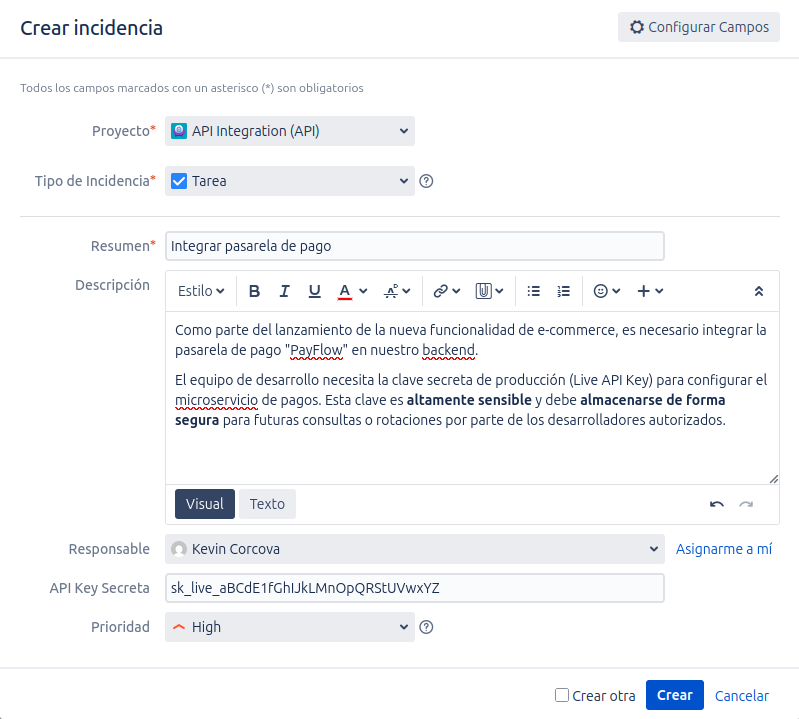Insert a numbered list

tap(564, 291)
